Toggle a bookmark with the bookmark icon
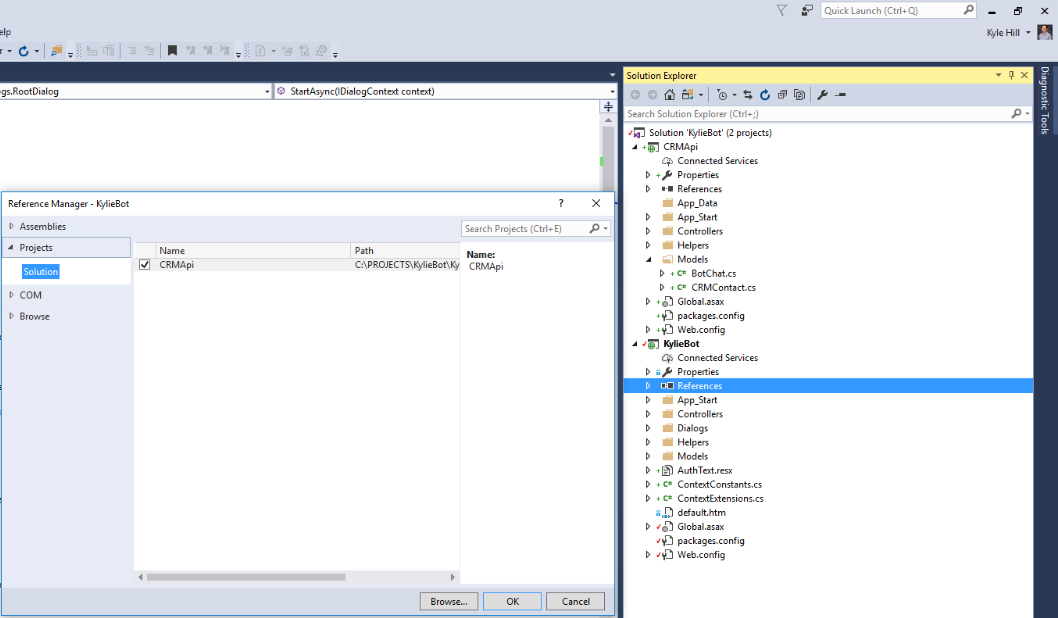This screenshot has height=618, width=1058. (x=172, y=51)
